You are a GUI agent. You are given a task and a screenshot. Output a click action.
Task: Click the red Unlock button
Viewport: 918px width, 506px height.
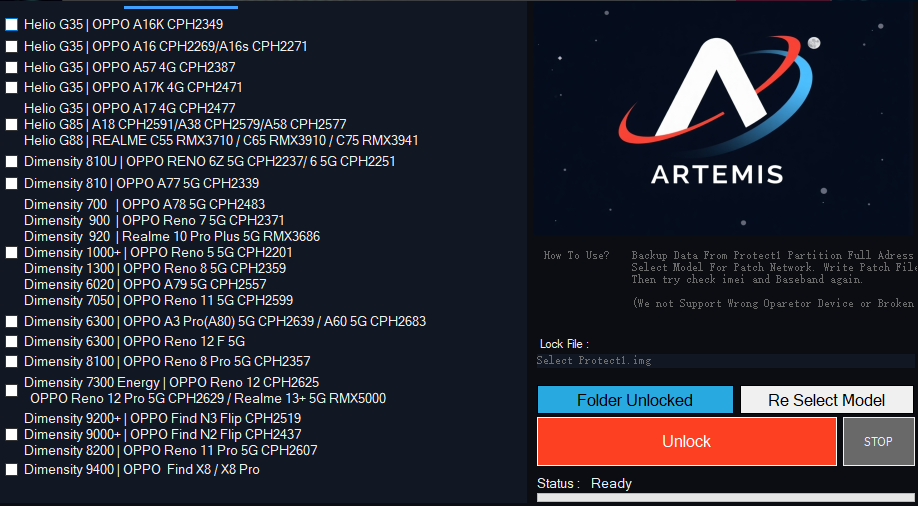pyautogui.click(x=687, y=442)
